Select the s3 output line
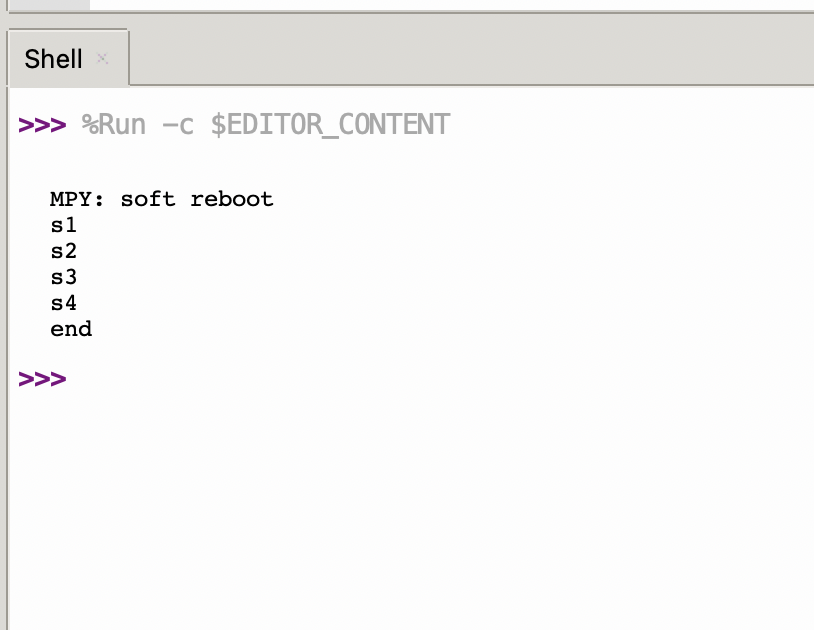This screenshot has width=814, height=630. coord(63,276)
